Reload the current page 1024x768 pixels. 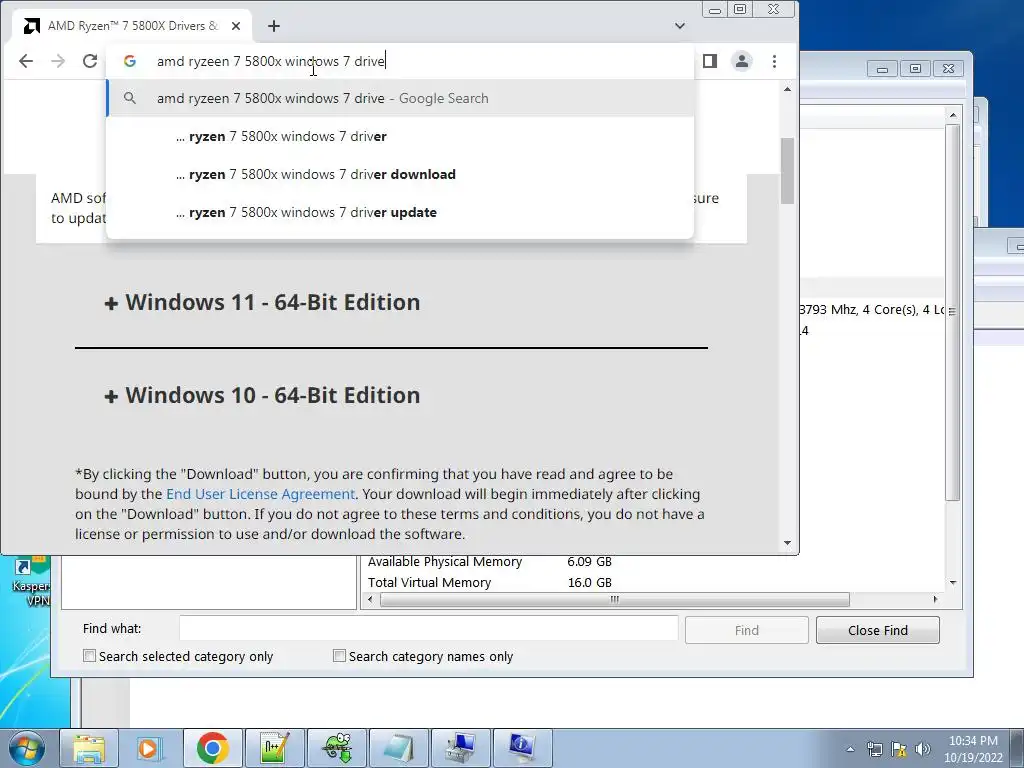(90, 61)
